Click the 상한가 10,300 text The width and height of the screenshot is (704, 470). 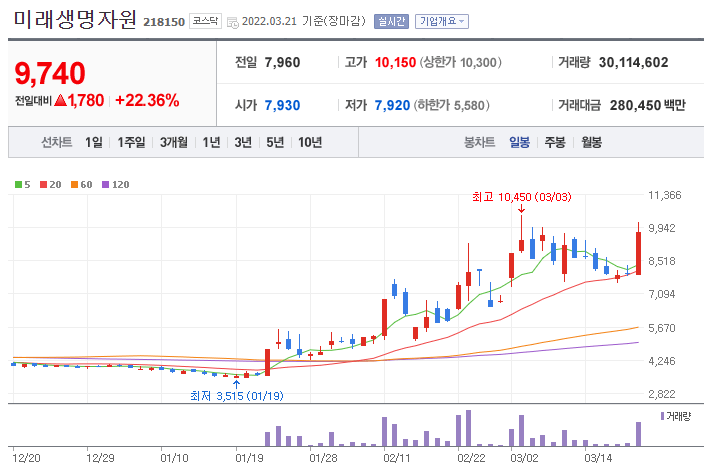click(x=461, y=62)
